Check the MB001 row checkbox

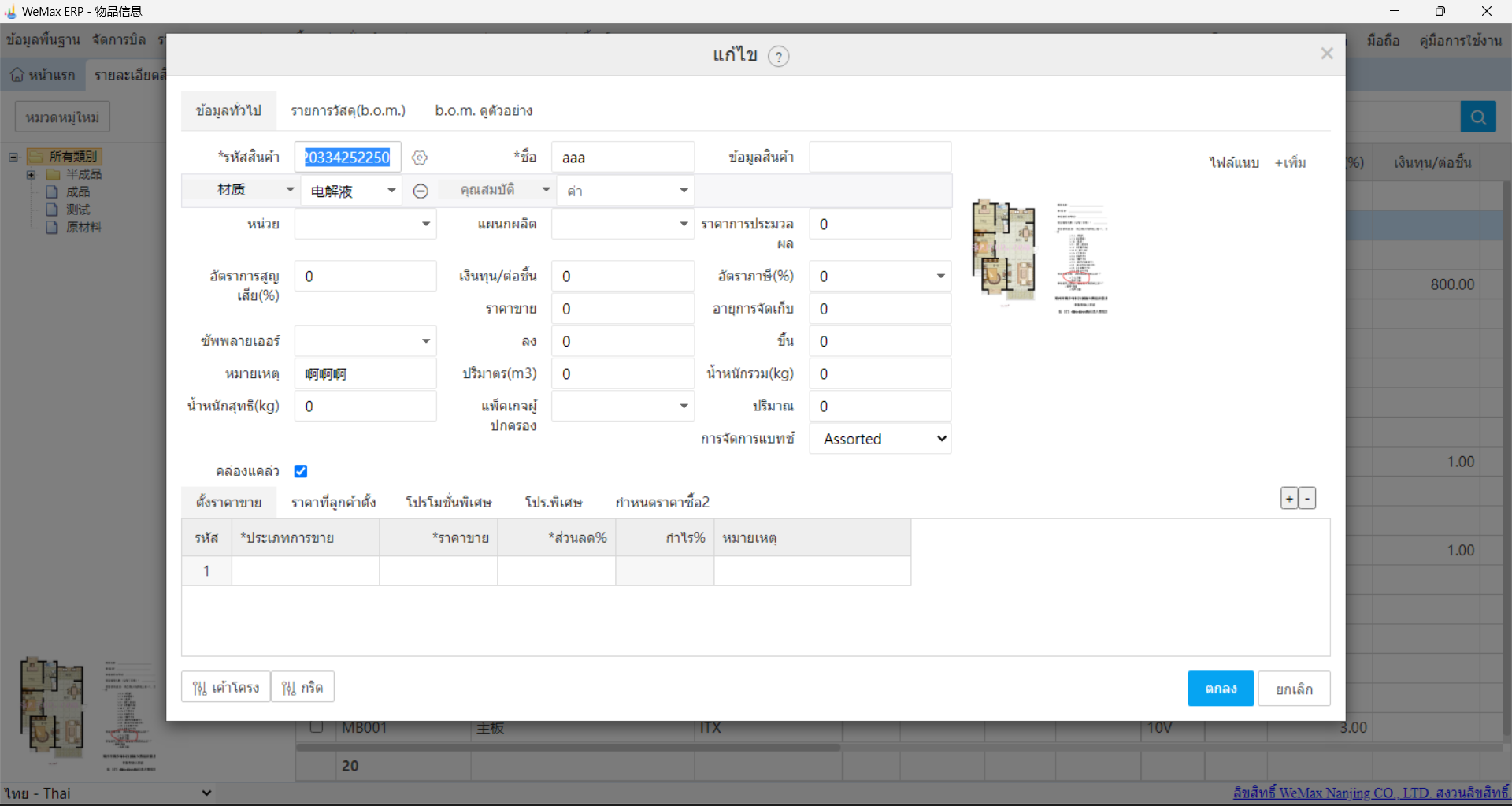(317, 726)
